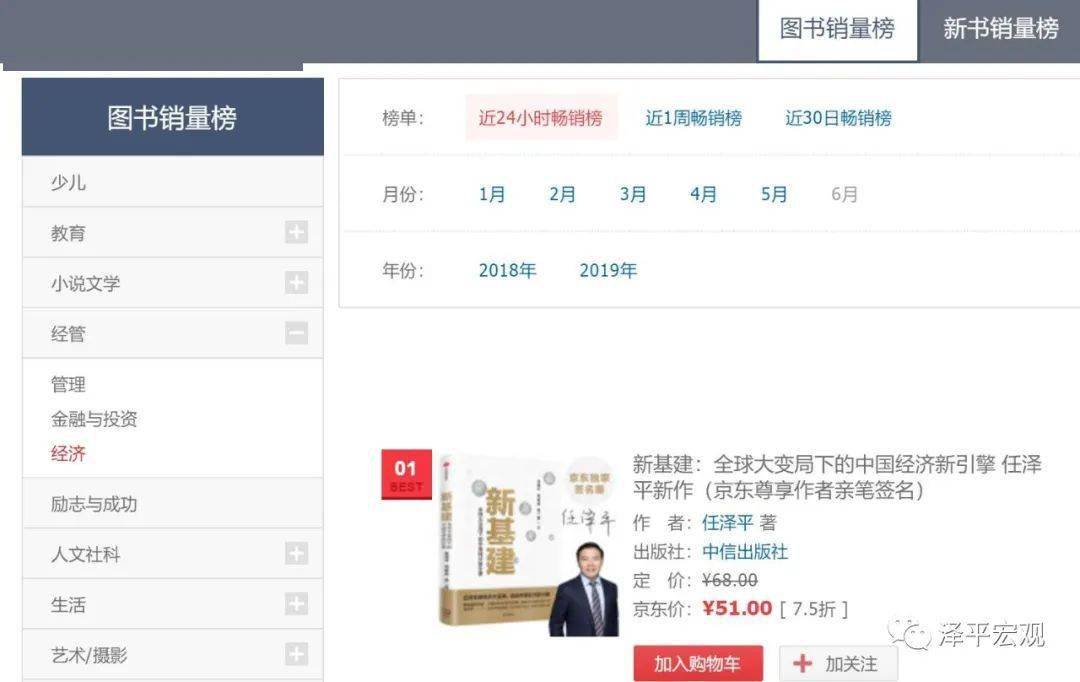Switch to the 新书销量榜 tab
Image resolution: width=1080 pixels, height=682 pixels.
tap(1000, 30)
